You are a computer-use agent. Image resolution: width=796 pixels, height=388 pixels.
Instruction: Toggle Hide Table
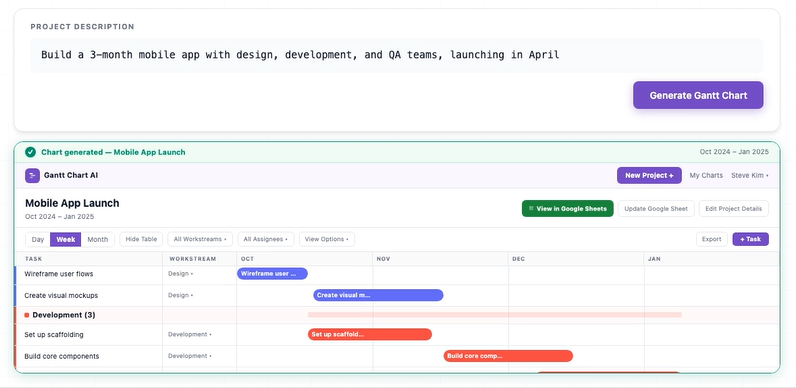(x=141, y=239)
